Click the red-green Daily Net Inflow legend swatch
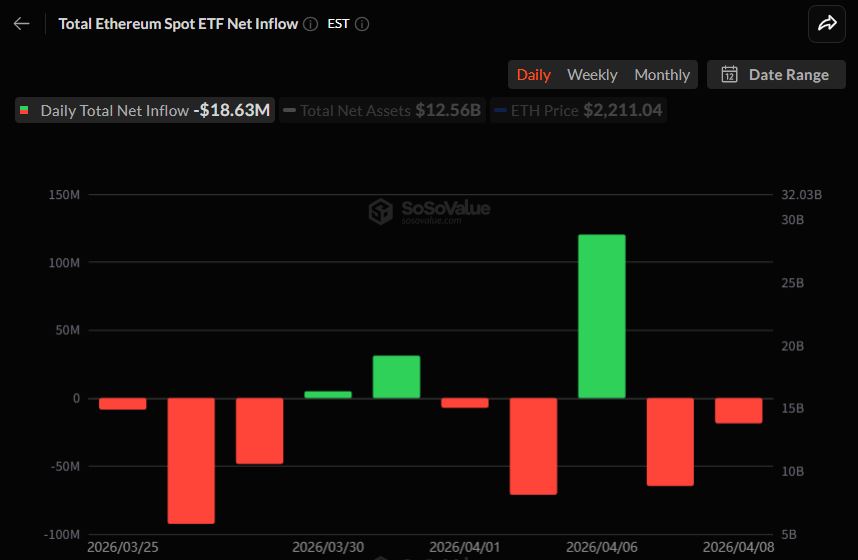The height and width of the screenshot is (560, 858). [x=24, y=111]
